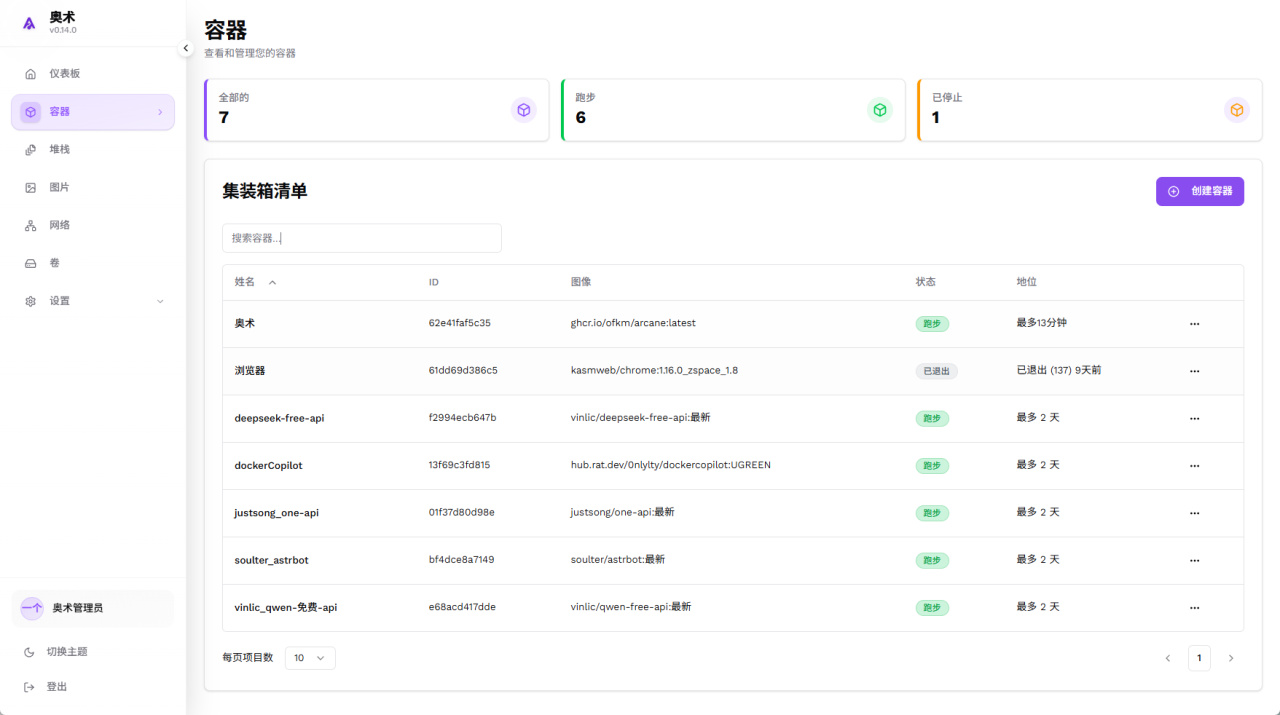Select the 容器 containers menu item

pyautogui.click(x=93, y=112)
